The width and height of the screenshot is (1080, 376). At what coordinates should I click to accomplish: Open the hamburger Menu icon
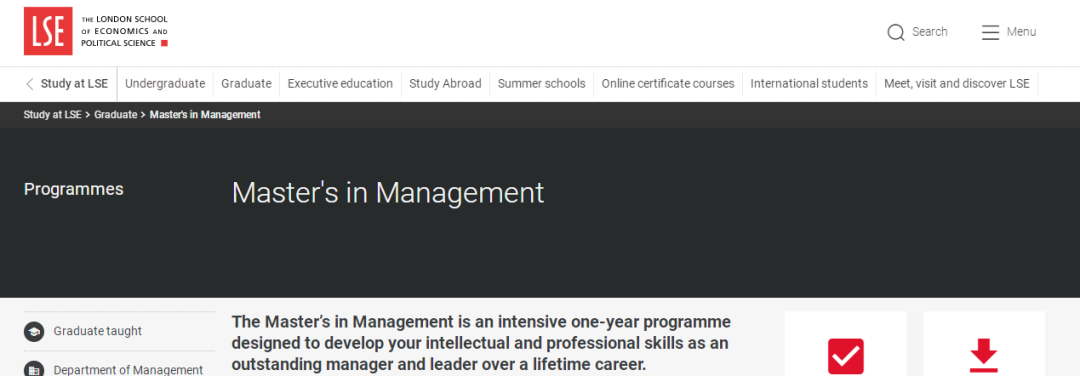click(990, 32)
